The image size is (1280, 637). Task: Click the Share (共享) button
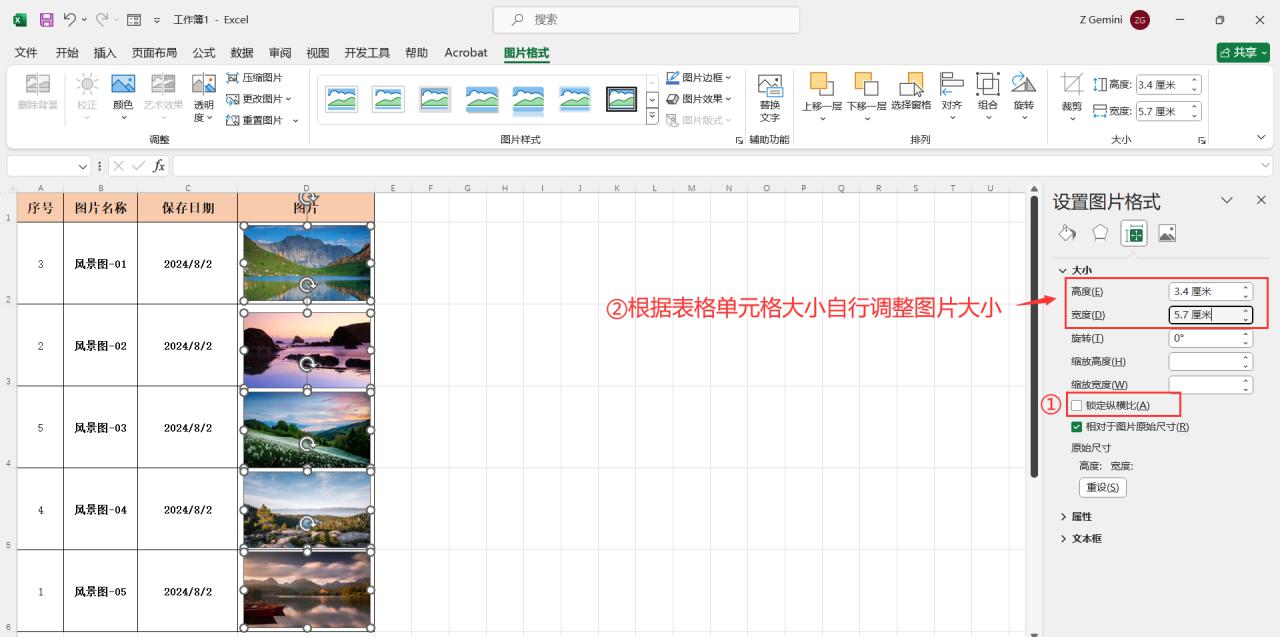click(x=1243, y=53)
